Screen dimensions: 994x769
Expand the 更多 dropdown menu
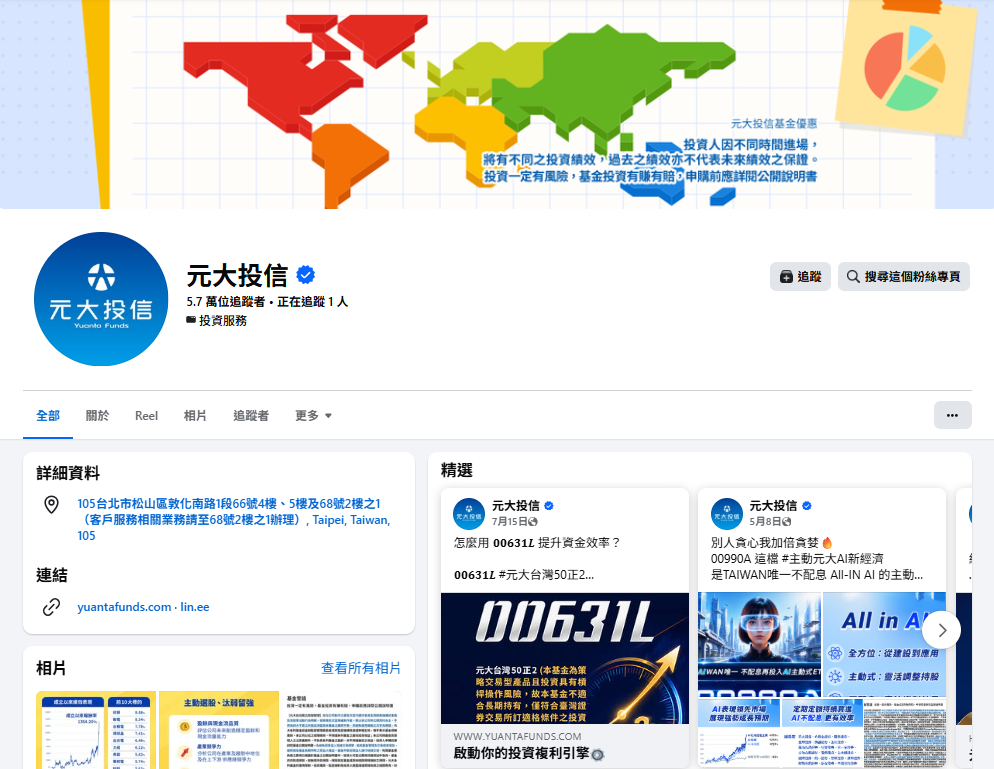pos(313,416)
